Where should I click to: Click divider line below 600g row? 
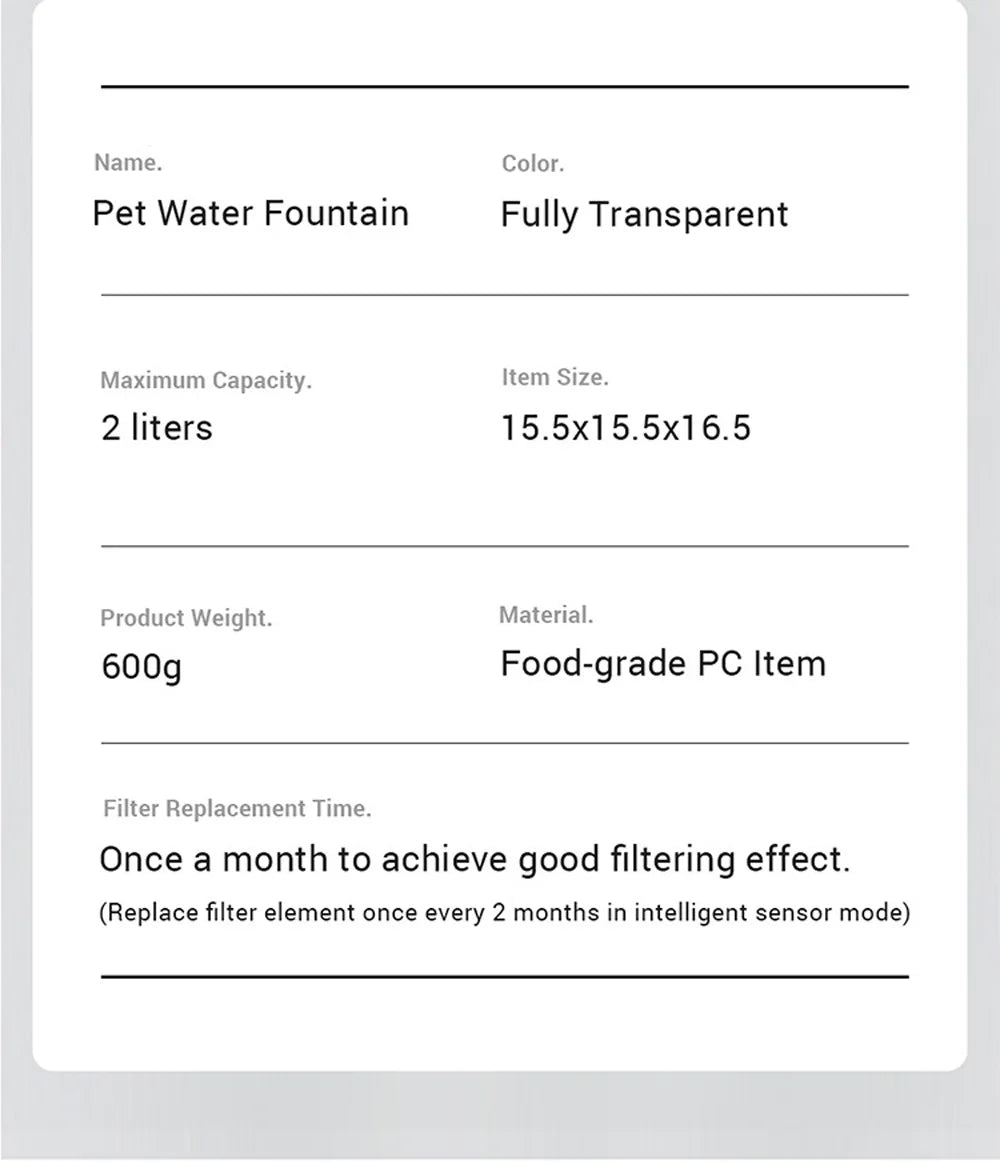(x=504, y=743)
